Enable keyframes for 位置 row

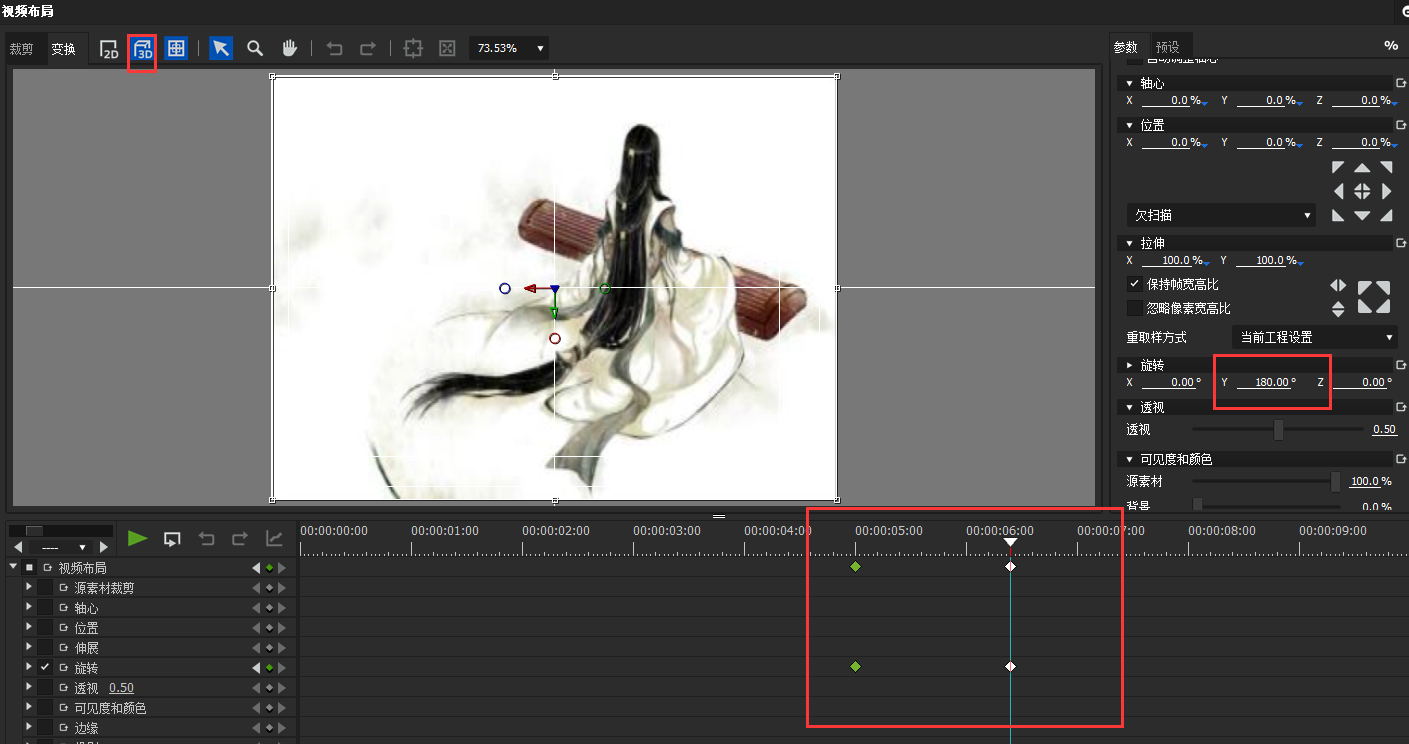click(x=45, y=627)
